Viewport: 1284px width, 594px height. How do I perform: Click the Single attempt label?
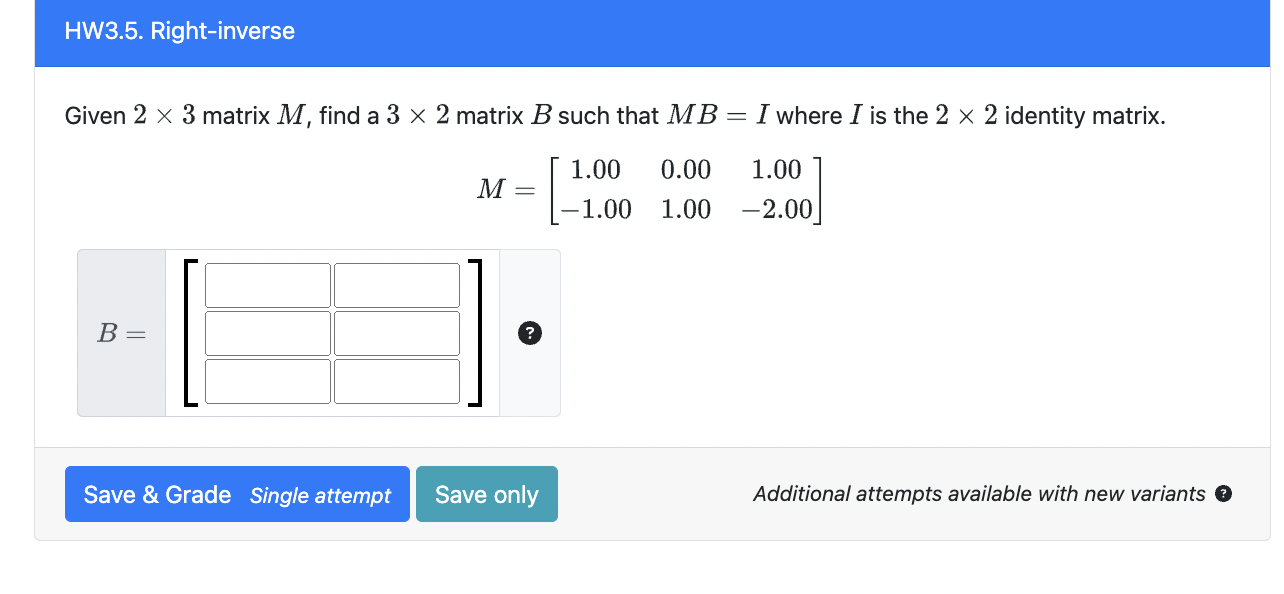pyautogui.click(x=321, y=496)
